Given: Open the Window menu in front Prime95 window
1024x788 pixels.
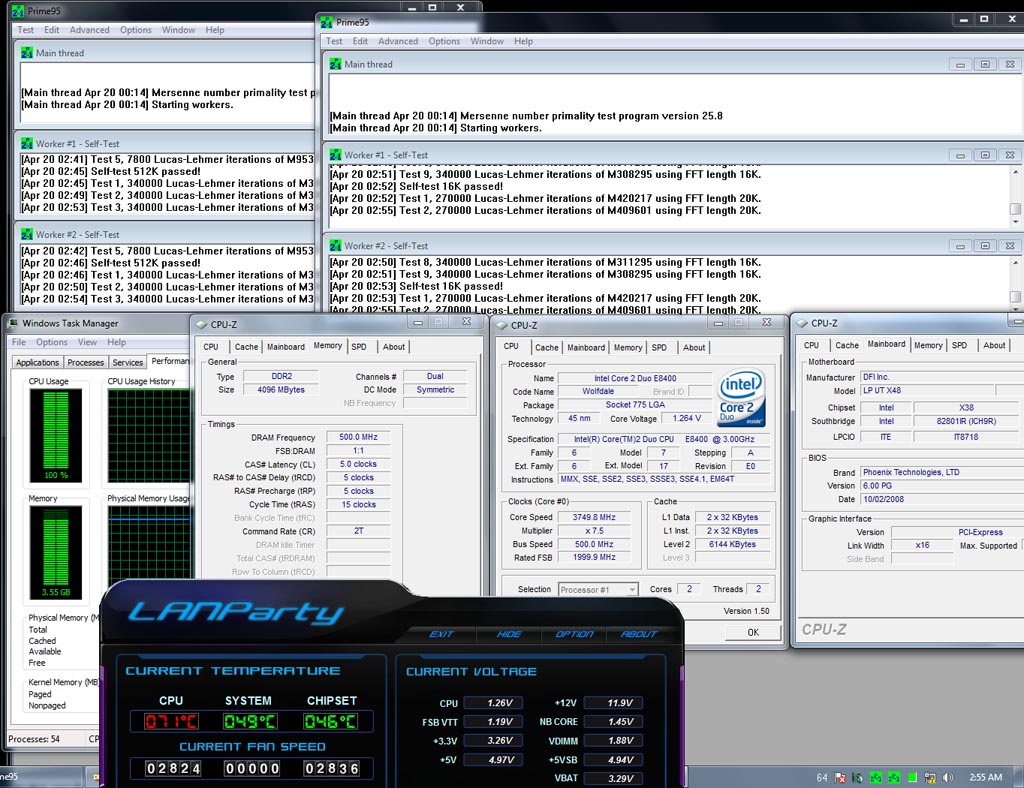Looking at the screenshot, I should 487,41.
